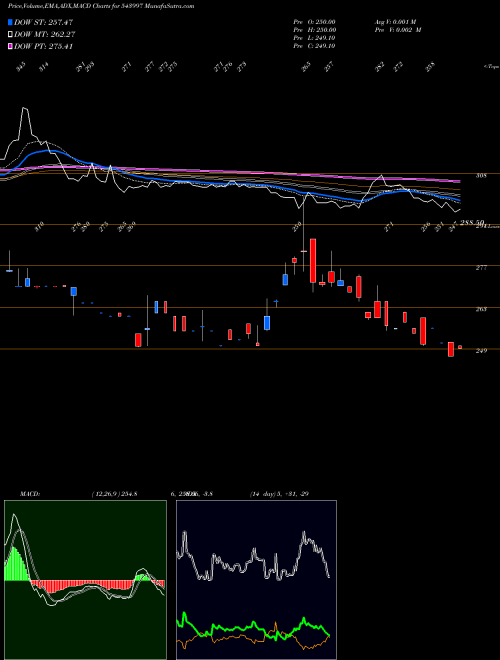This screenshot has height=660, width=500.
Task: Open the MACD histogram chart panel
Action: coord(85,580)
